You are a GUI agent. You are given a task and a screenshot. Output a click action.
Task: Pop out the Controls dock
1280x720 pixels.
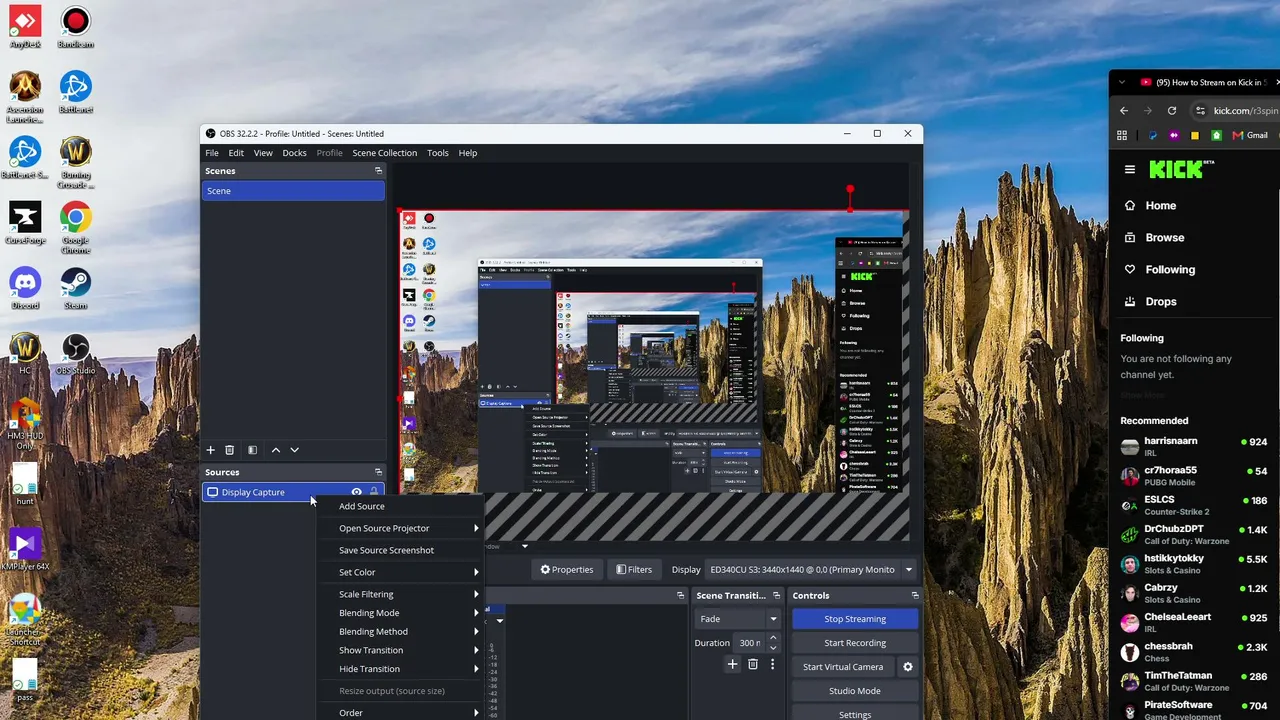[914, 595]
